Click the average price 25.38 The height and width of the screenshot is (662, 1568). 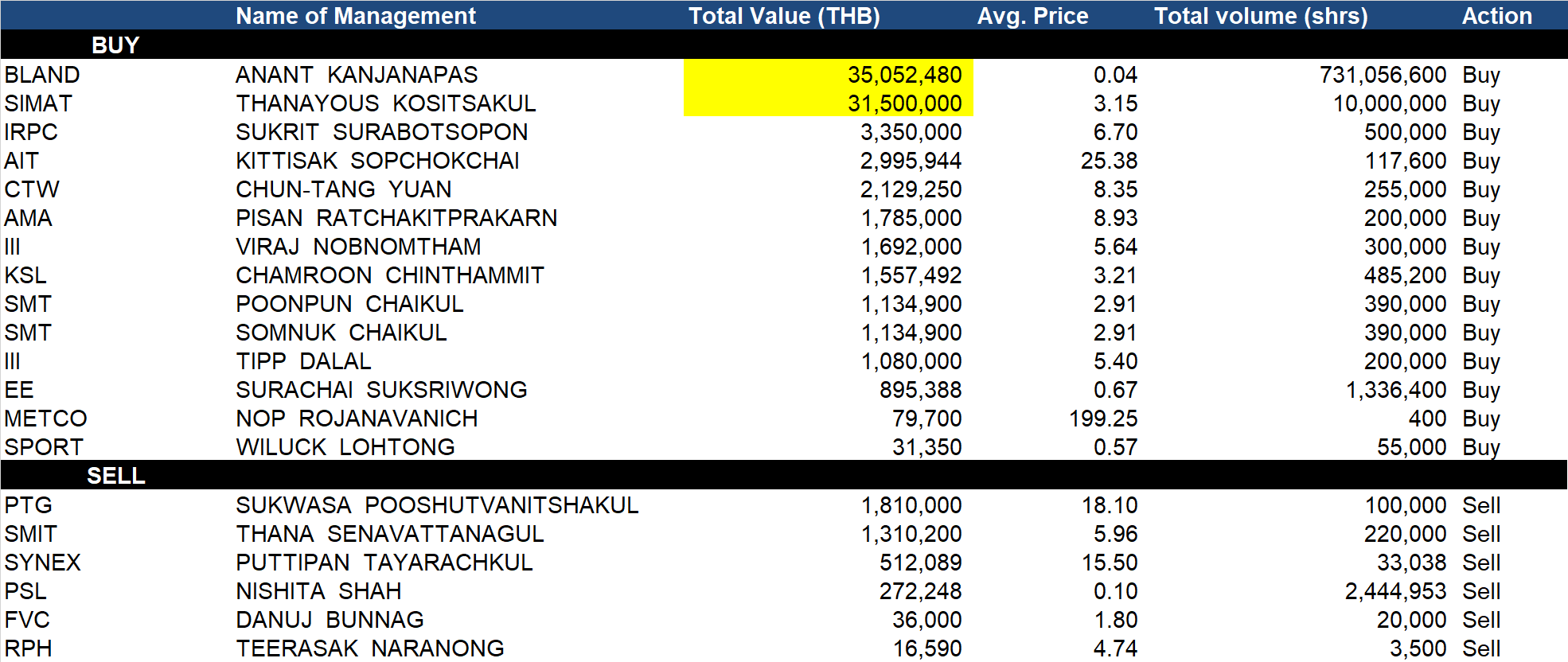(1110, 161)
